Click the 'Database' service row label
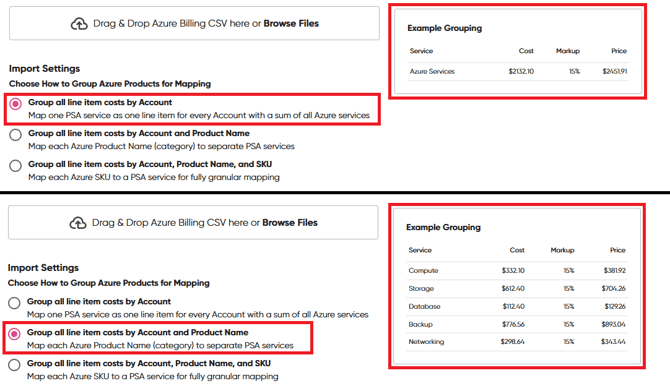 [424, 306]
